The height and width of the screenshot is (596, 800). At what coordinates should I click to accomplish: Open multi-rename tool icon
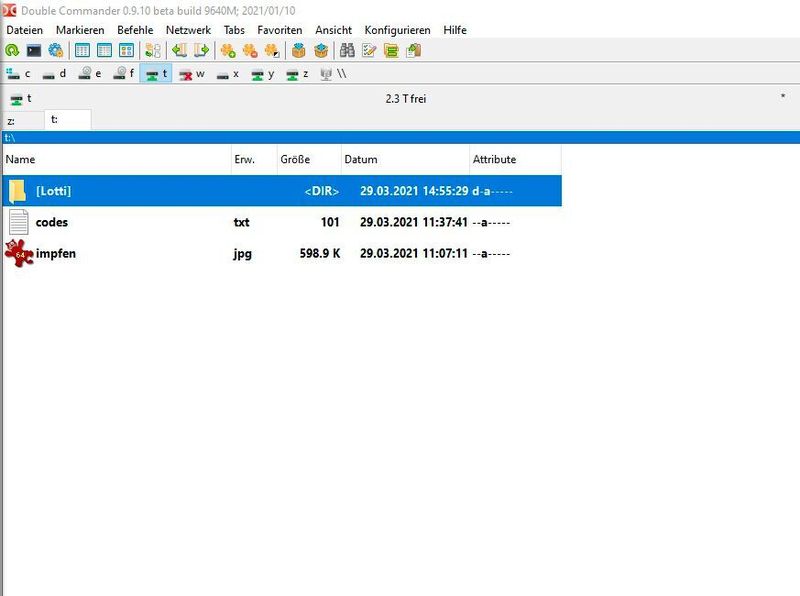[x=369, y=51]
